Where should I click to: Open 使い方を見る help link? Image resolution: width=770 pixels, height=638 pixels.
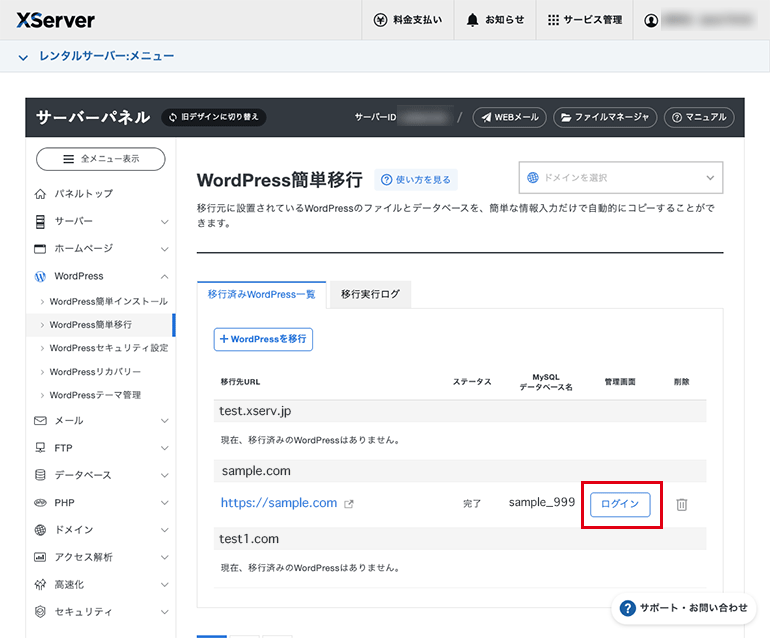click(416, 180)
